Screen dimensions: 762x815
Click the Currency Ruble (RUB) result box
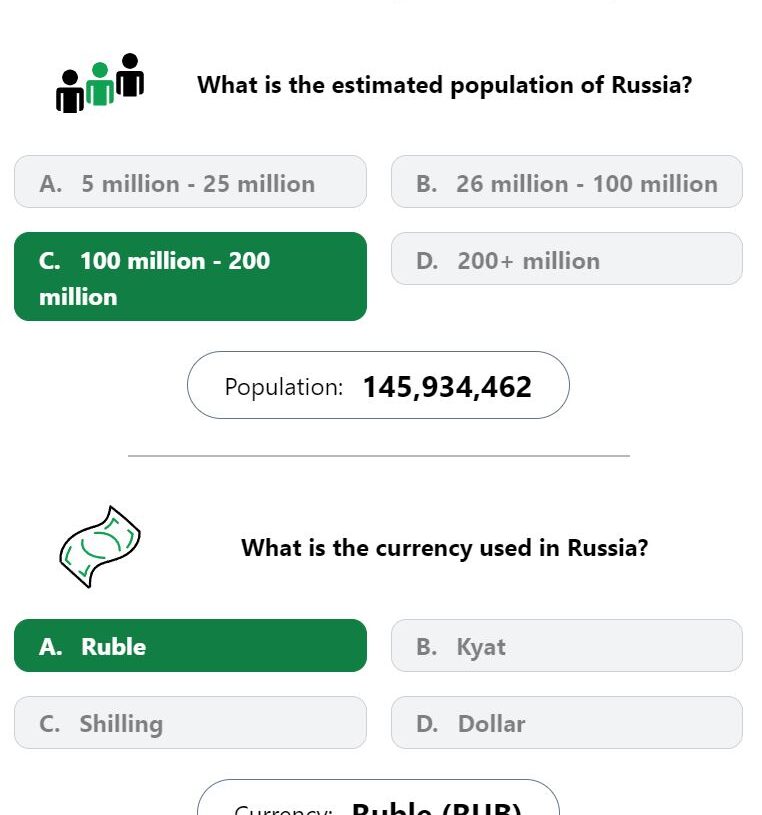click(378, 797)
